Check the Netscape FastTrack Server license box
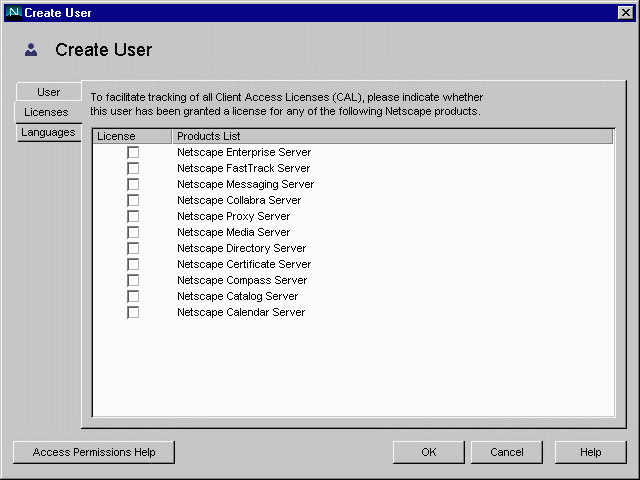The height and width of the screenshot is (480, 640). (x=133, y=168)
